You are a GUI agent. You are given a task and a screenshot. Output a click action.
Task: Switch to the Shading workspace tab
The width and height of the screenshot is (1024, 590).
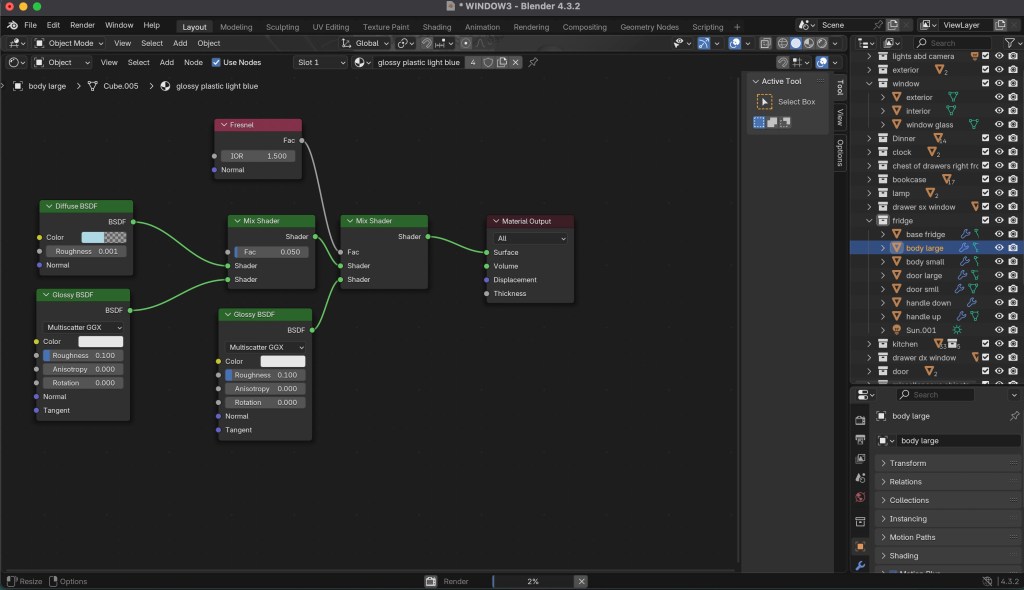tap(436, 27)
